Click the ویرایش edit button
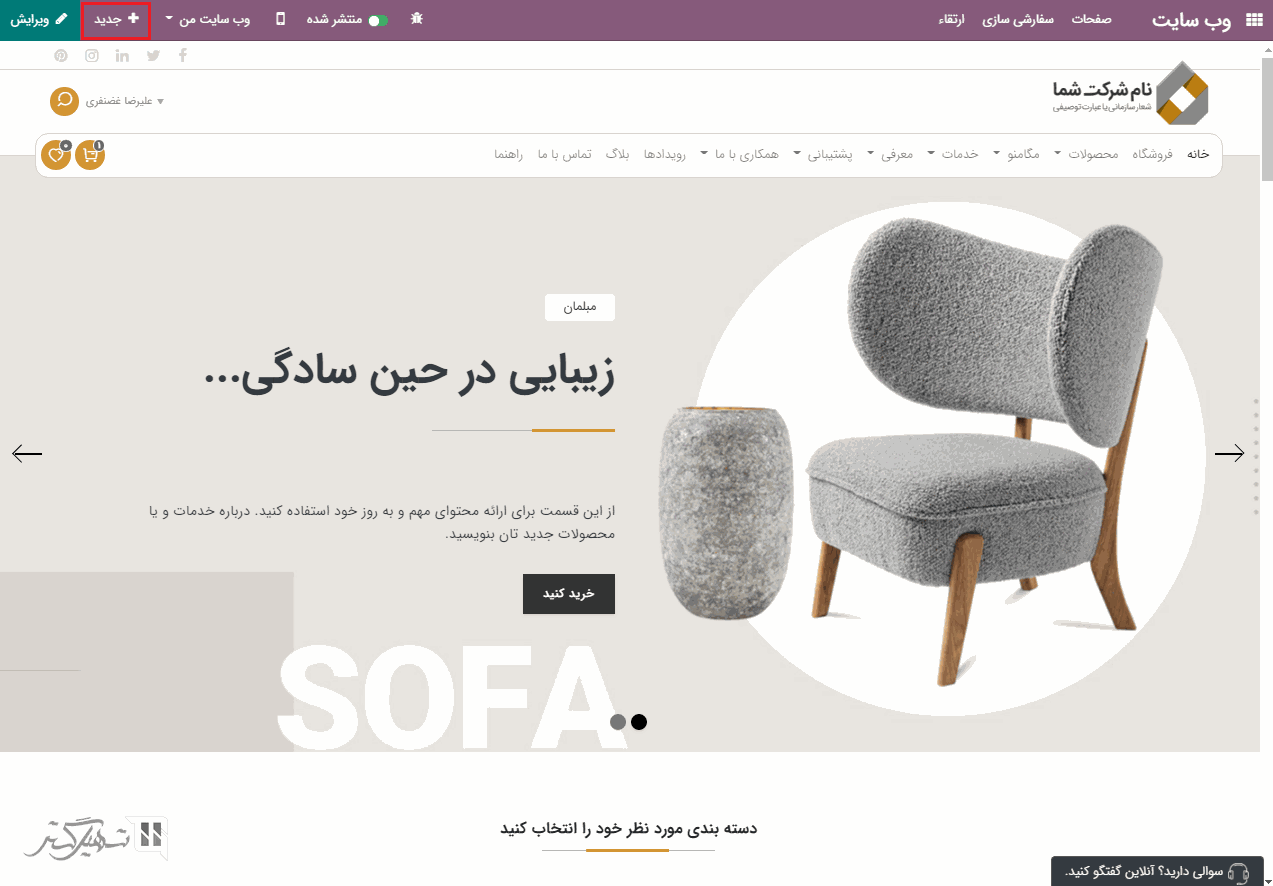 click(x=39, y=19)
